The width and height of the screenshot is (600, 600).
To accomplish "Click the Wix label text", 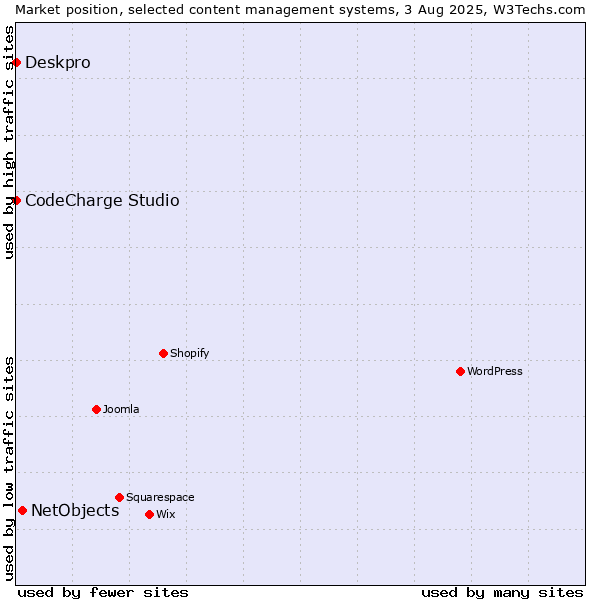I will [166, 514].
